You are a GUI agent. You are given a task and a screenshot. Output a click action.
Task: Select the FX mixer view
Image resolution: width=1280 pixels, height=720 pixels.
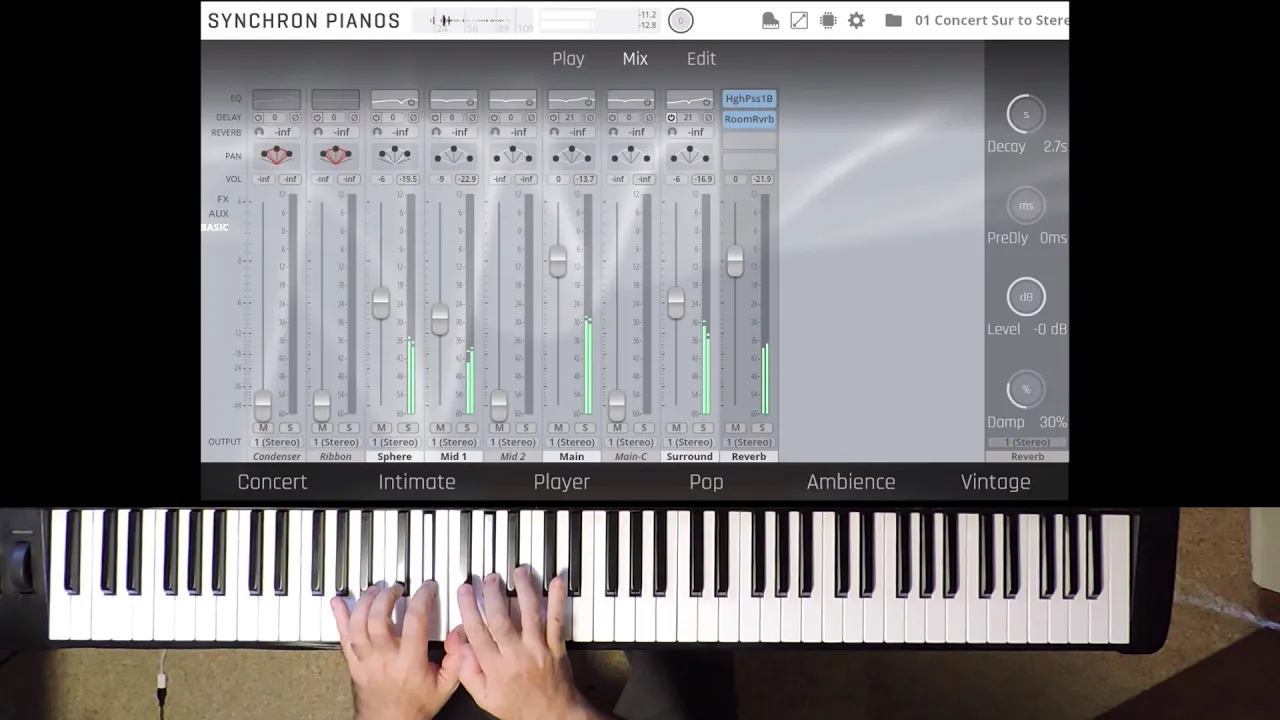point(222,199)
